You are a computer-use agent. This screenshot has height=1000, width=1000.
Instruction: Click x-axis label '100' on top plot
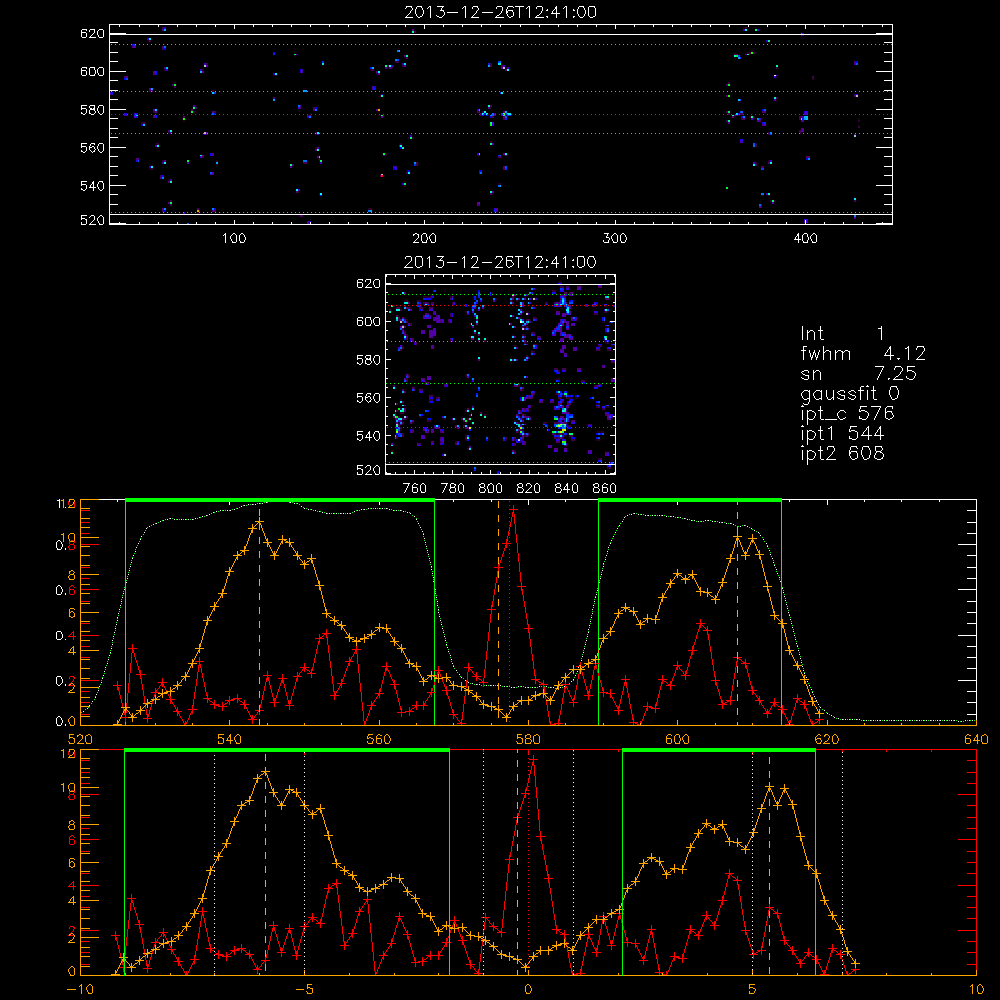click(234, 239)
